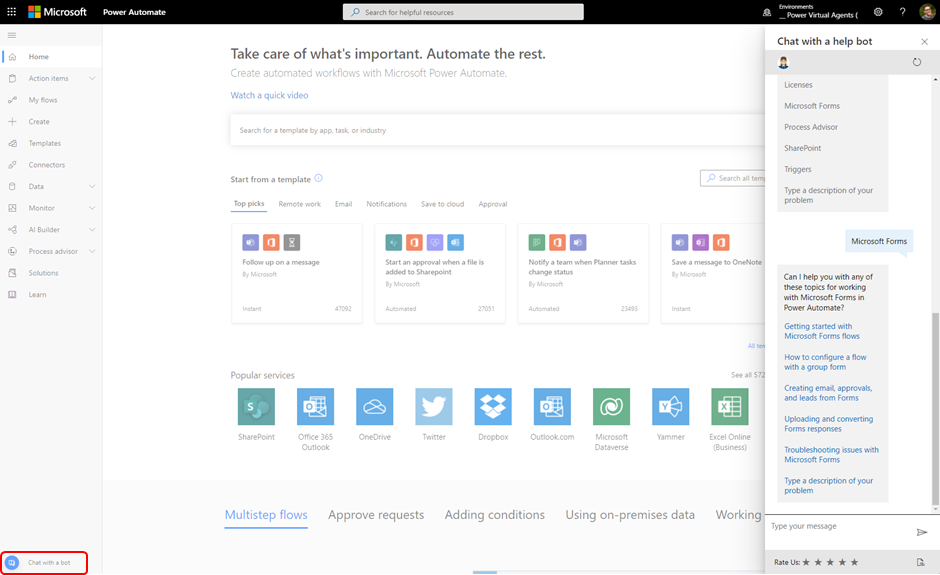Expand the Monitor menu chevron

pyautogui.click(x=92, y=208)
